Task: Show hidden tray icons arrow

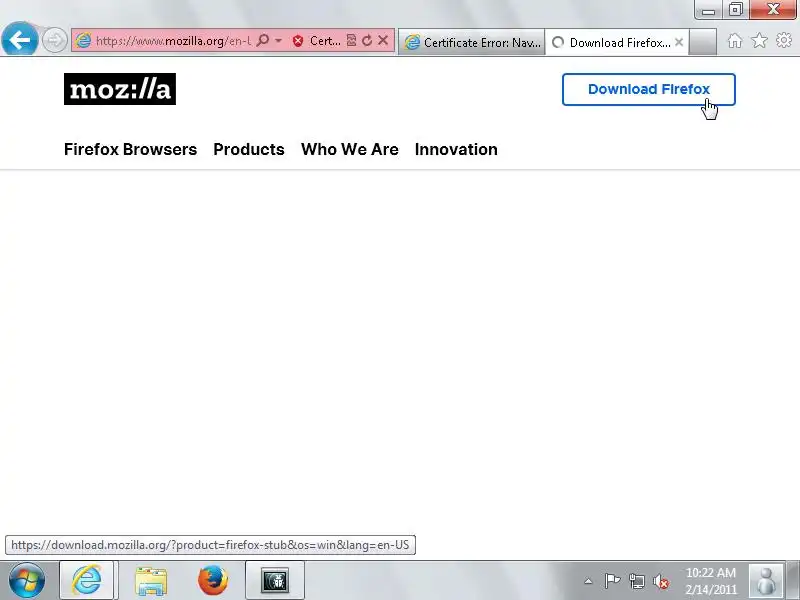Action: click(588, 581)
